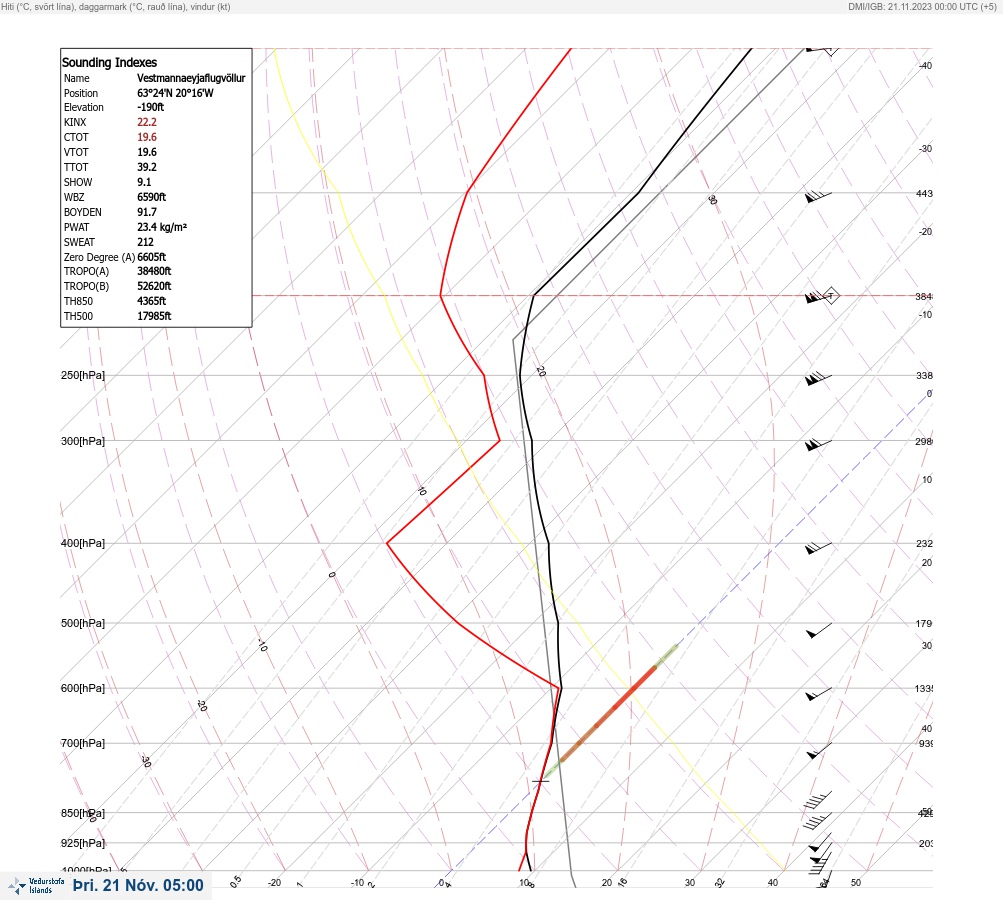This screenshot has height=900, width=1003.
Task: Click the crosshair marker on the dewpoint curve
Action: click(x=541, y=781)
